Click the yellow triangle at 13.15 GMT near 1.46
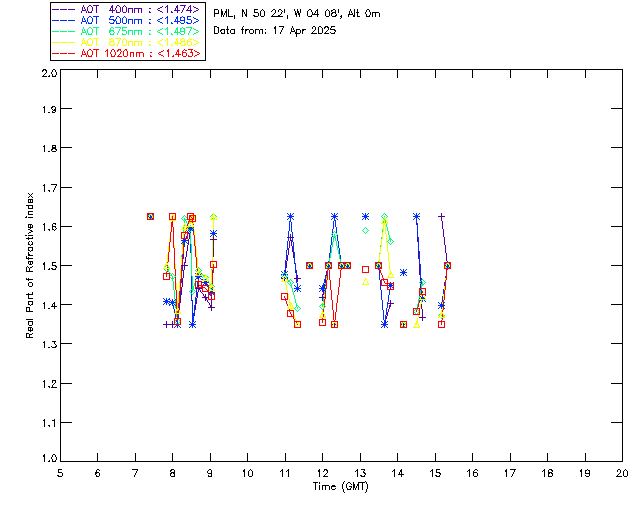 [365, 281]
